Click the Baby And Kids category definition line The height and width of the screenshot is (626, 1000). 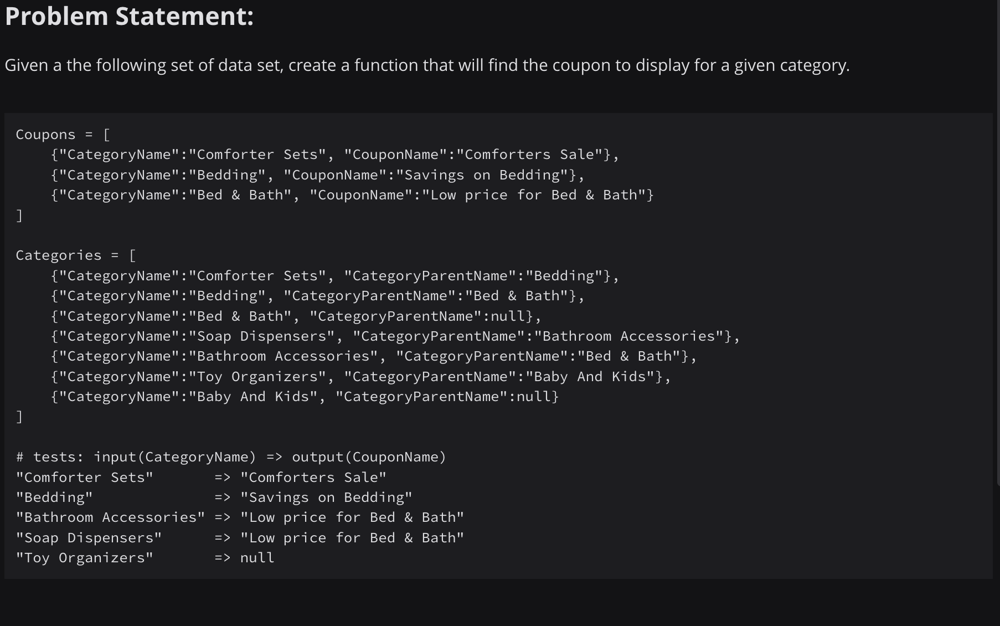(x=305, y=397)
